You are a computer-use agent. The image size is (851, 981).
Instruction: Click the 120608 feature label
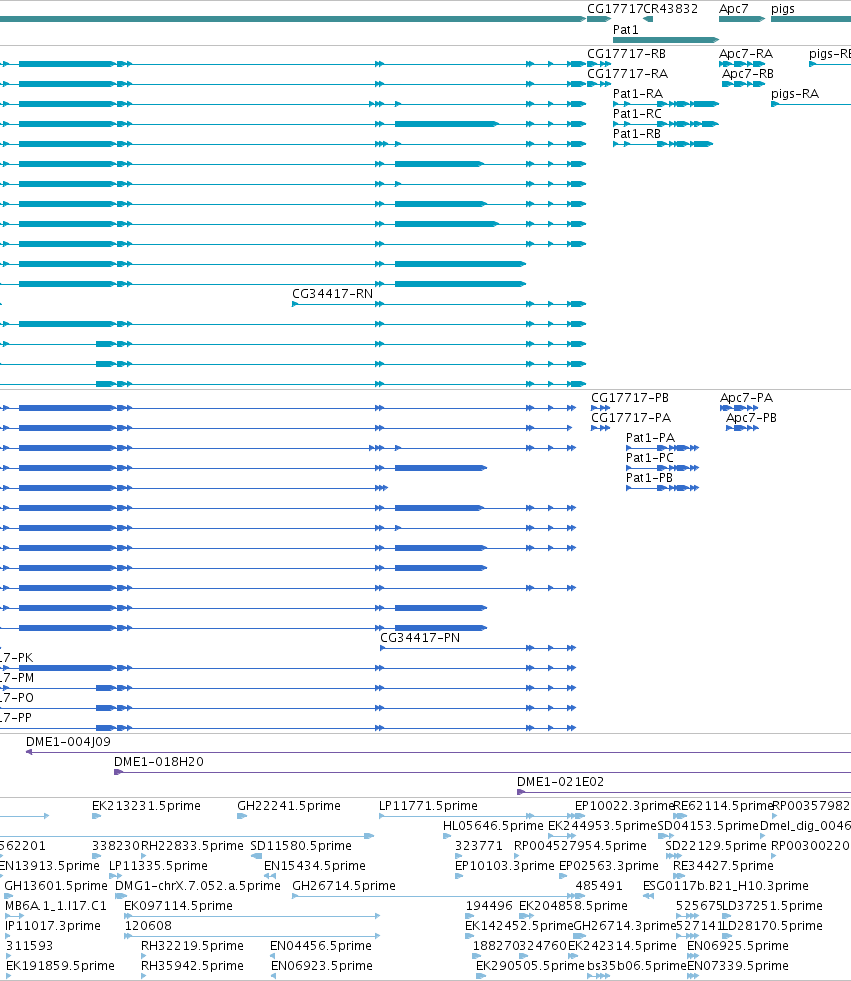148,926
